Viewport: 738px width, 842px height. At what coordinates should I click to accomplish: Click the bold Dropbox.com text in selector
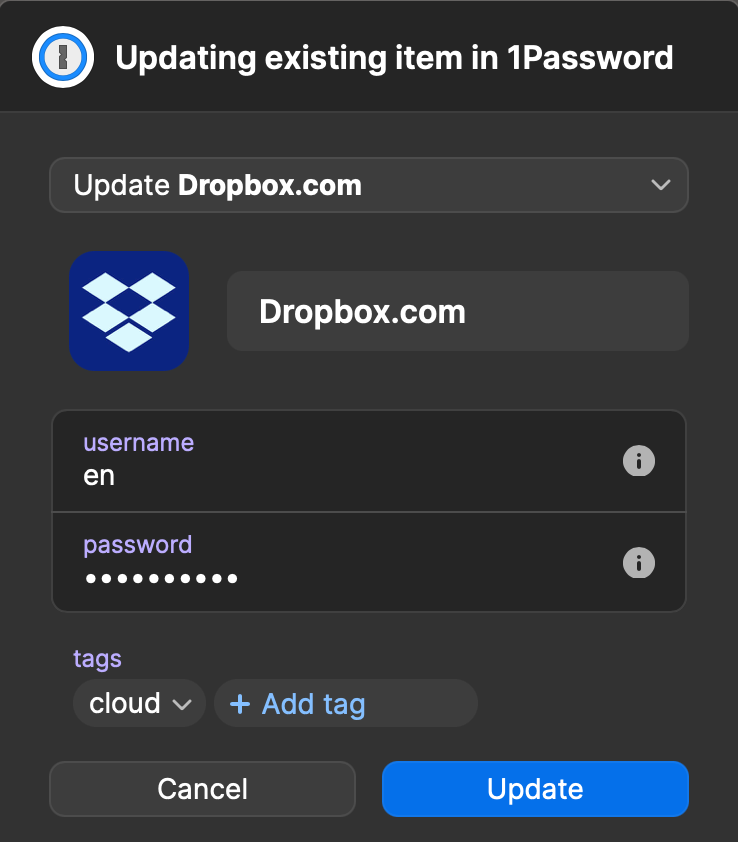[x=270, y=185]
